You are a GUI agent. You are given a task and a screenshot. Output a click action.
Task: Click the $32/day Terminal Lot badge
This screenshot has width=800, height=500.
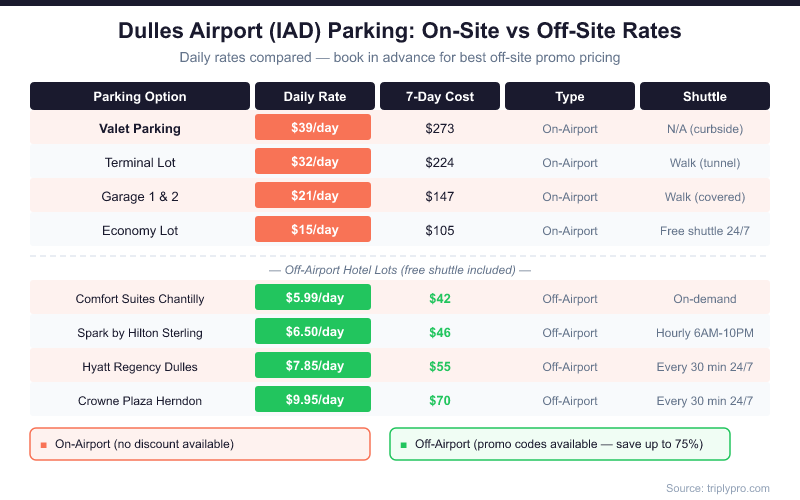coord(313,162)
